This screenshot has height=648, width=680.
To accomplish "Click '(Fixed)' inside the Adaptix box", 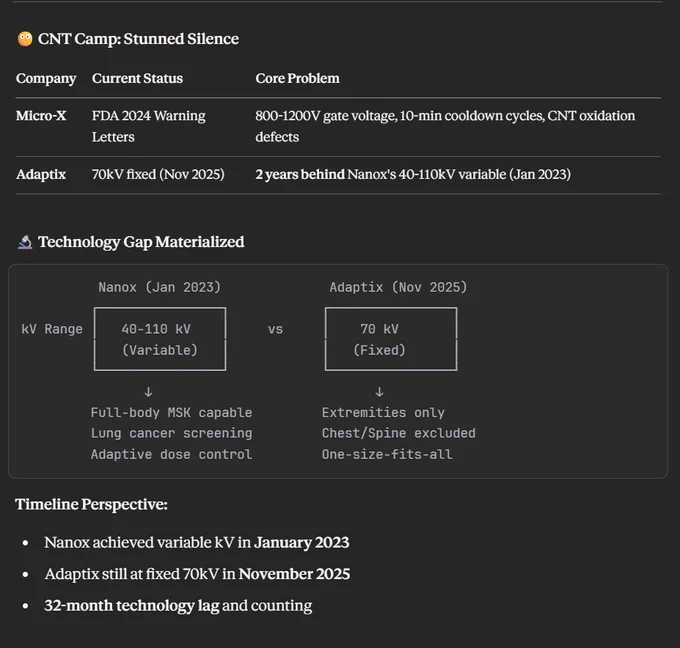I will (379, 350).
